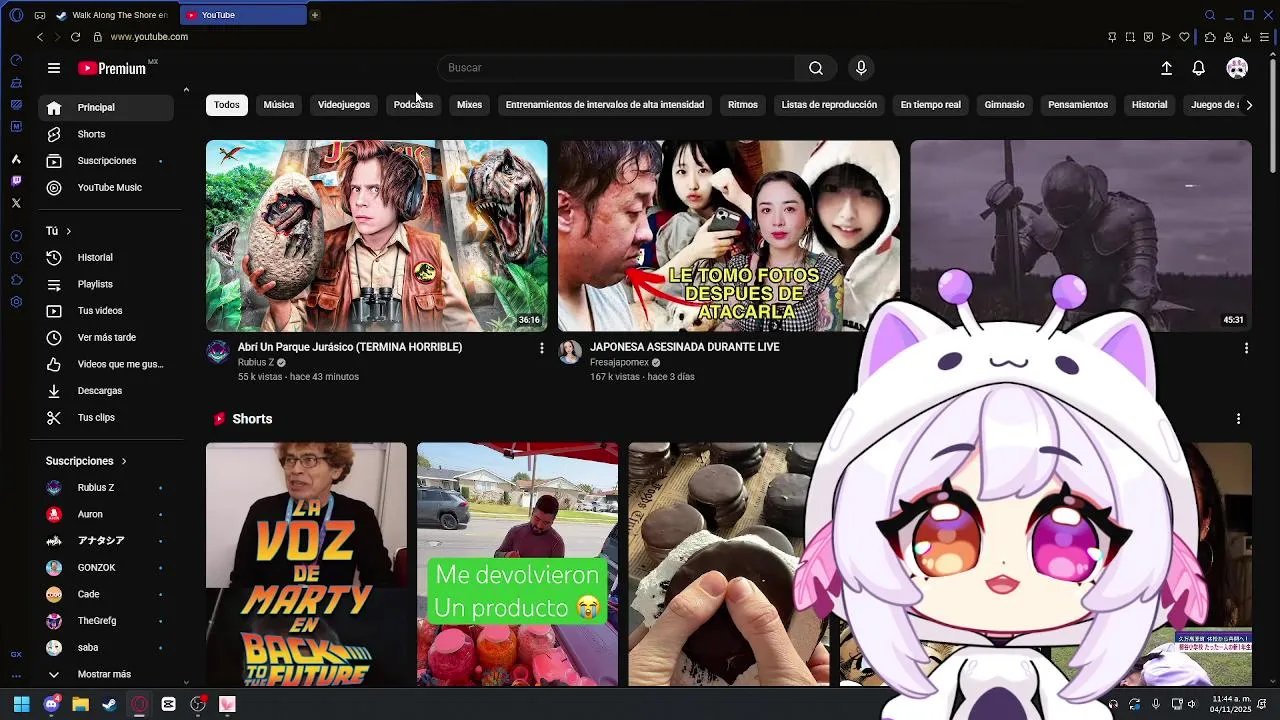Click the www.youtube.com address bar
Screen dimensions: 1280x720
149,37
